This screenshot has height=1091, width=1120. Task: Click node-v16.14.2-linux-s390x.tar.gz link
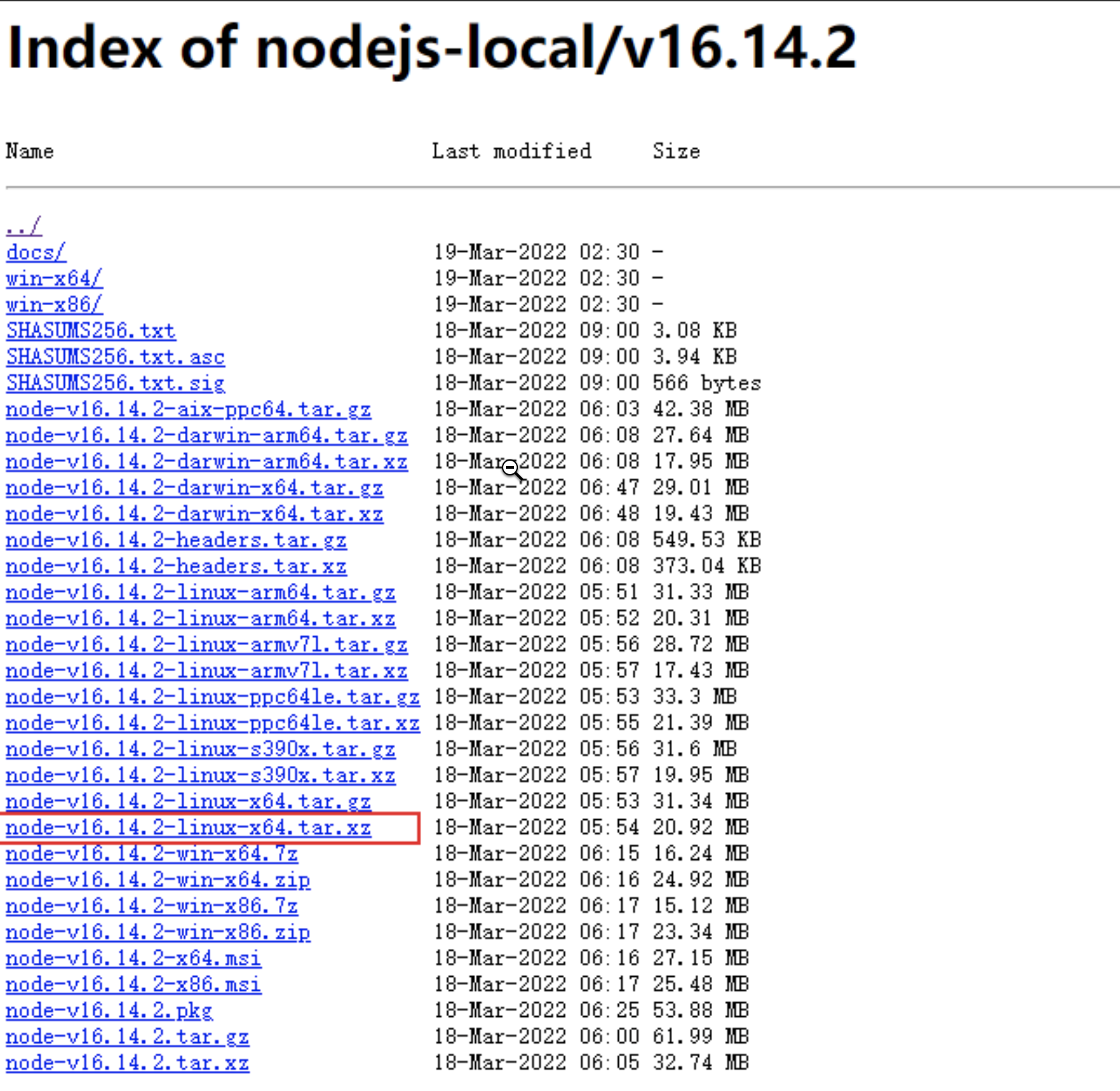tap(200, 749)
